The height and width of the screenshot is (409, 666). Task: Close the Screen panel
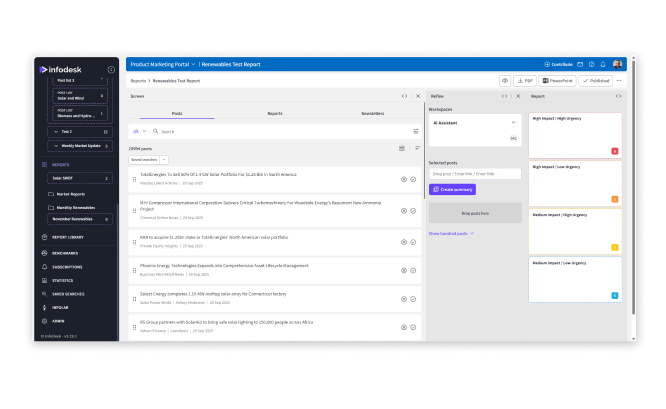click(418, 96)
